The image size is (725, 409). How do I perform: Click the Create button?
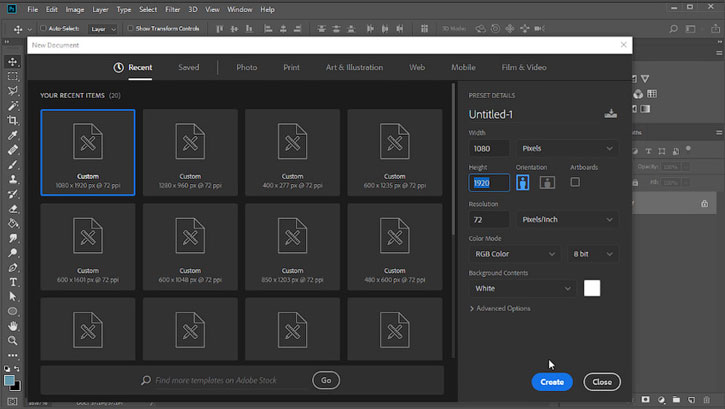tap(552, 382)
